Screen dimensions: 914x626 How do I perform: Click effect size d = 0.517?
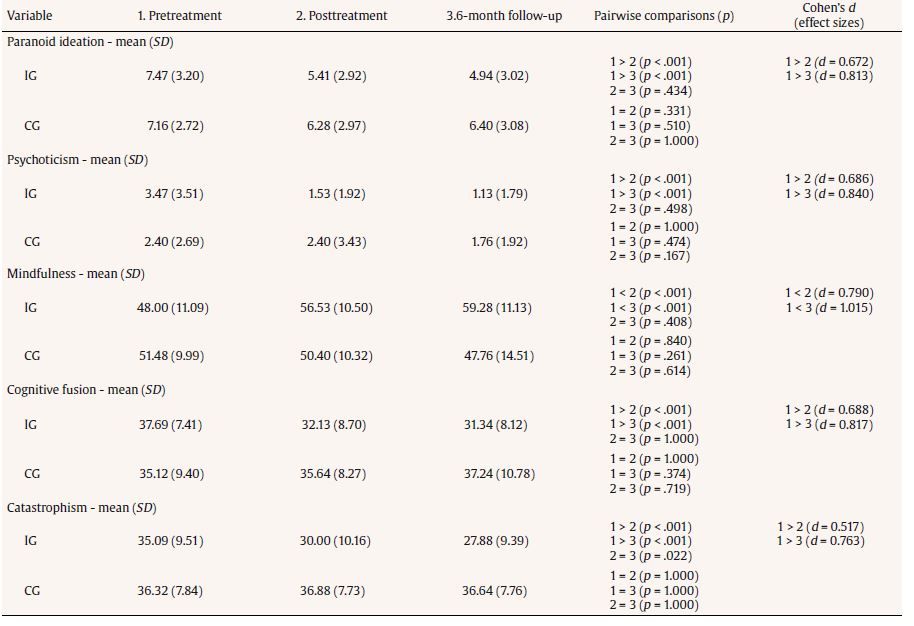pyautogui.click(x=820, y=527)
